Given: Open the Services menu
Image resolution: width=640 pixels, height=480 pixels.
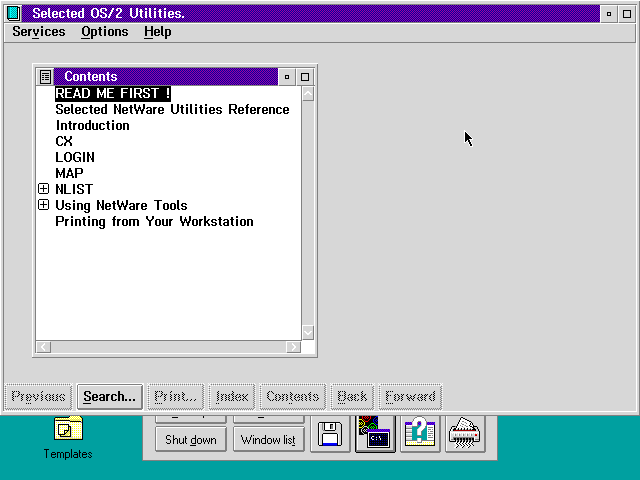Looking at the screenshot, I should point(39,32).
